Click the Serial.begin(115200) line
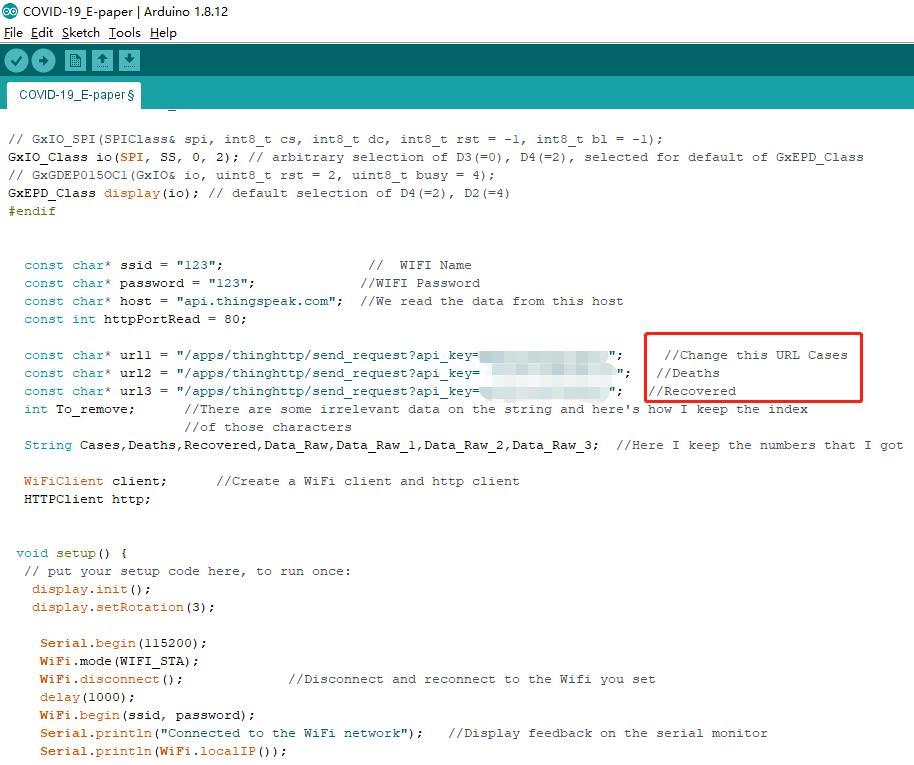 [123, 644]
